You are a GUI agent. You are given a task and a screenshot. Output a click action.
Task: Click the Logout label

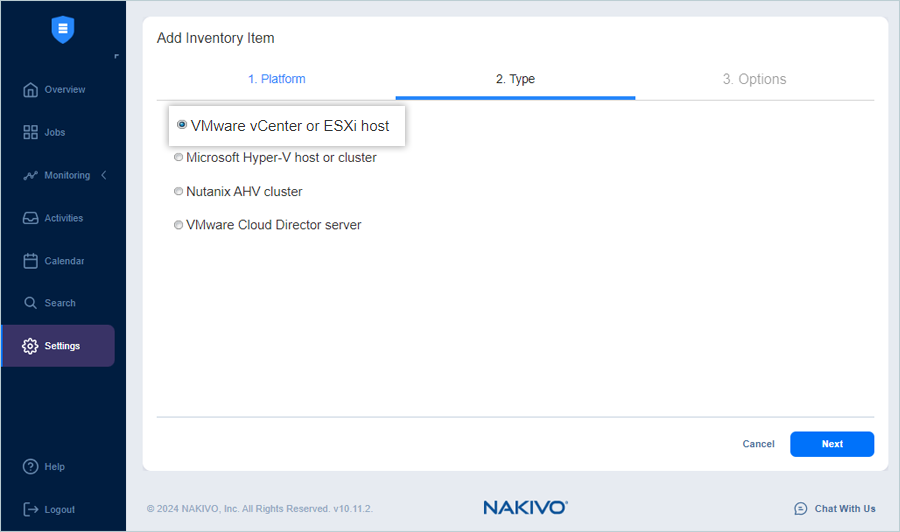click(60, 510)
